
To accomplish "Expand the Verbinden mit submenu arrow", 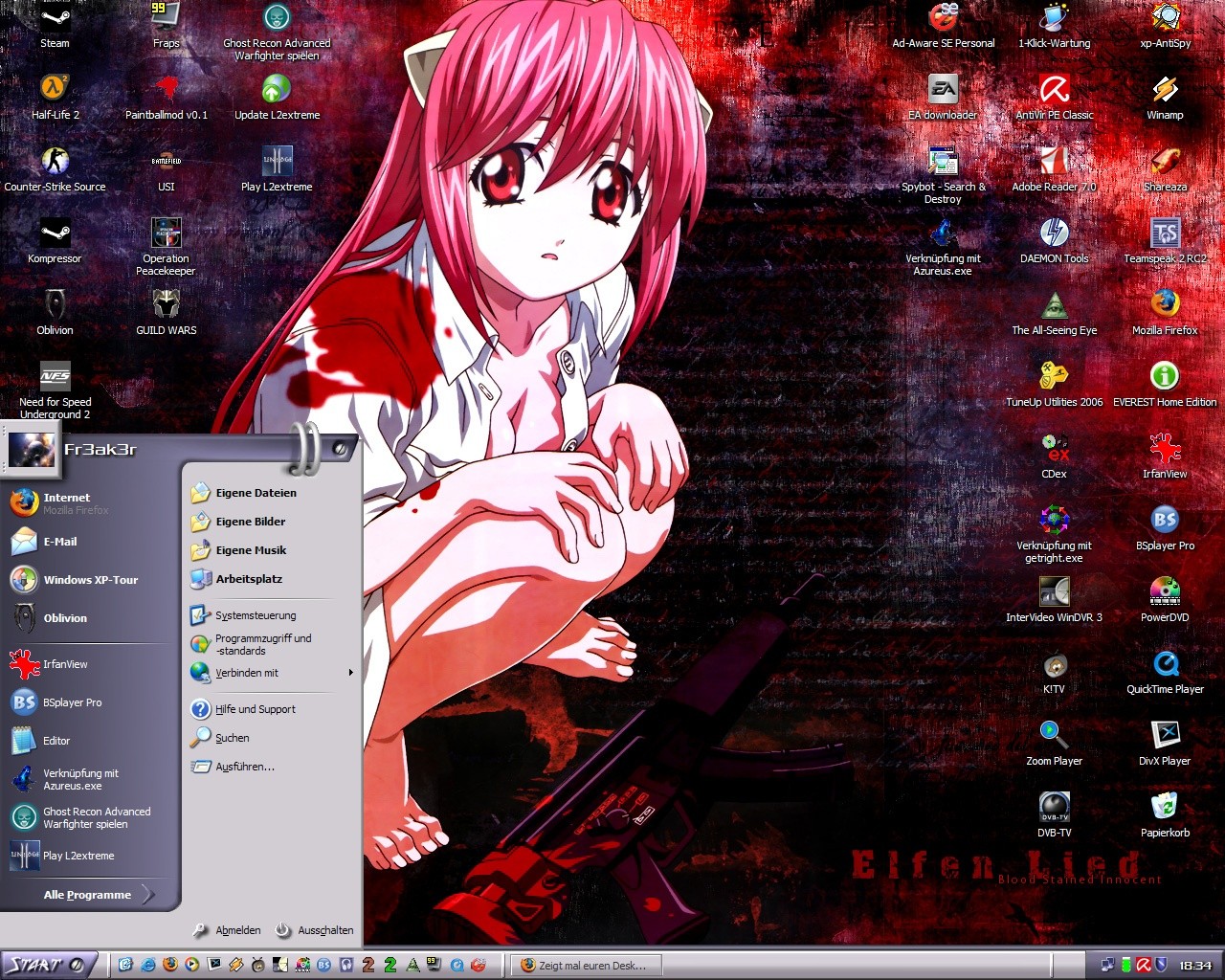I will (x=351, y=673).
